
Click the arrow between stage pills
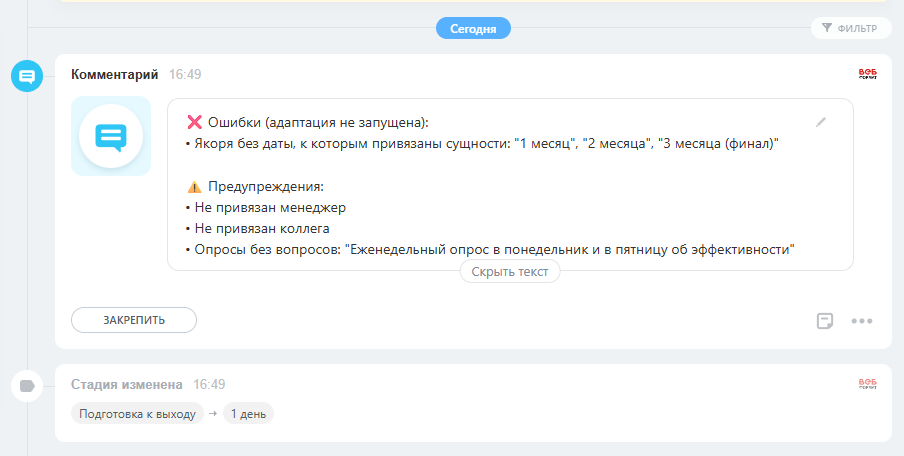[213, 413]
